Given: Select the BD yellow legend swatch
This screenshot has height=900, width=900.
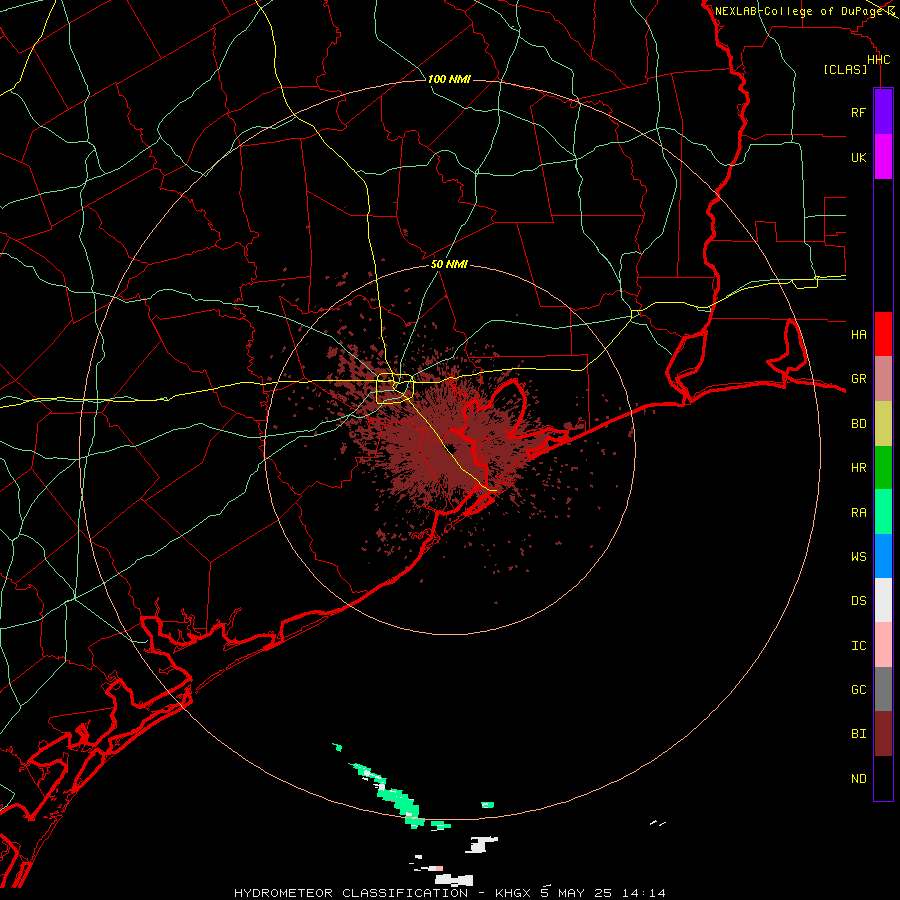Looking at the screenshot, I should pos(883,424).
